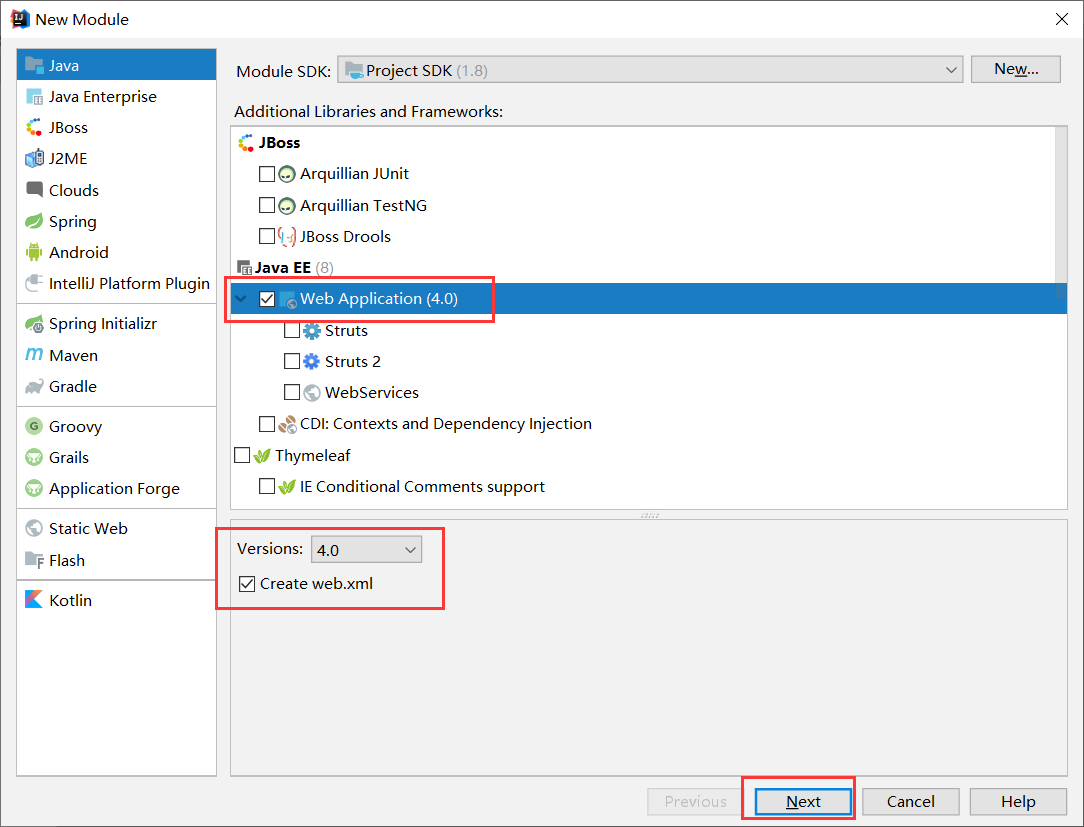1084x827 pixels.
Task: Click the Thymeleaf leaf icon
Action: (262, 456)
